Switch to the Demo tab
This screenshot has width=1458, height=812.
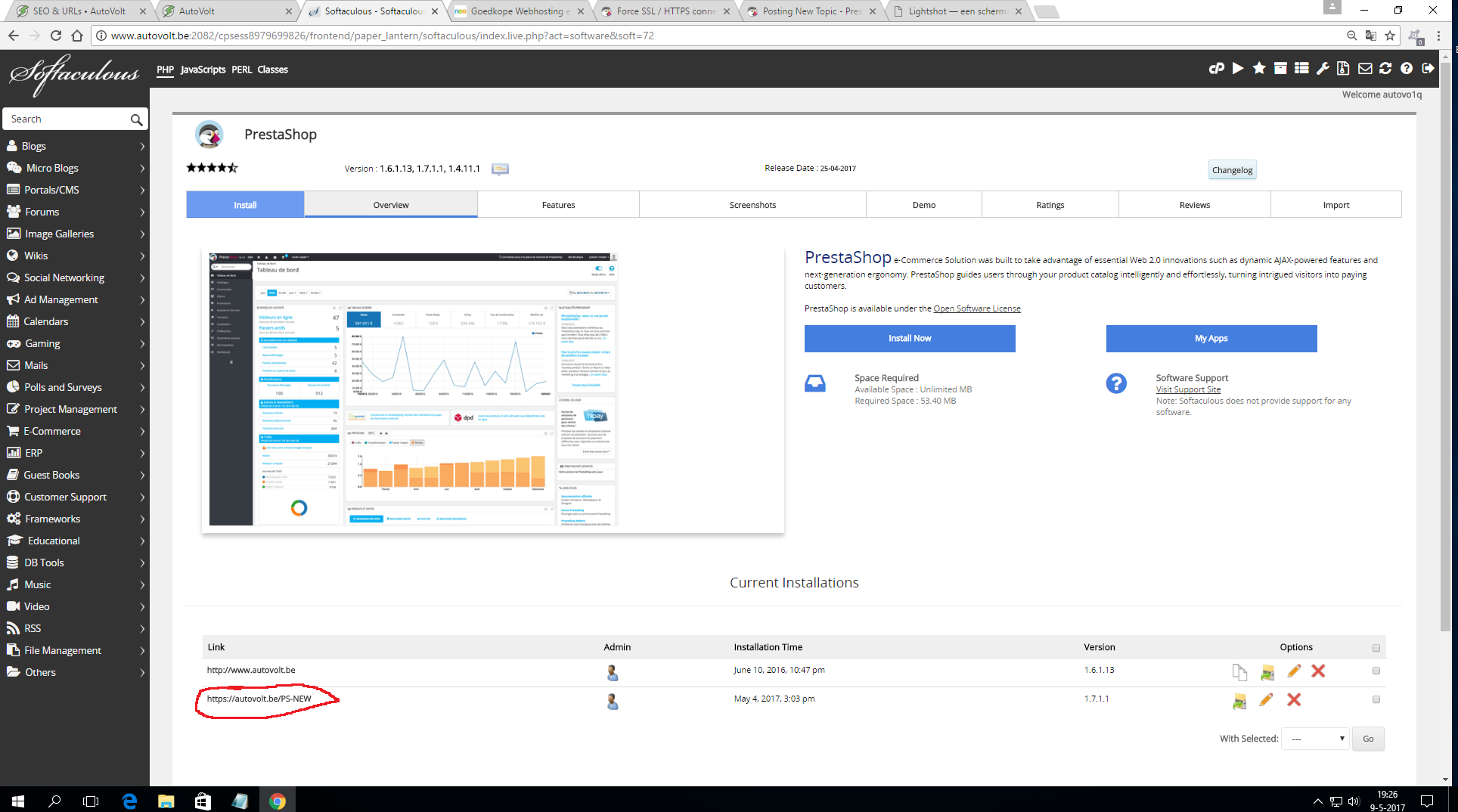coord(924,205)
